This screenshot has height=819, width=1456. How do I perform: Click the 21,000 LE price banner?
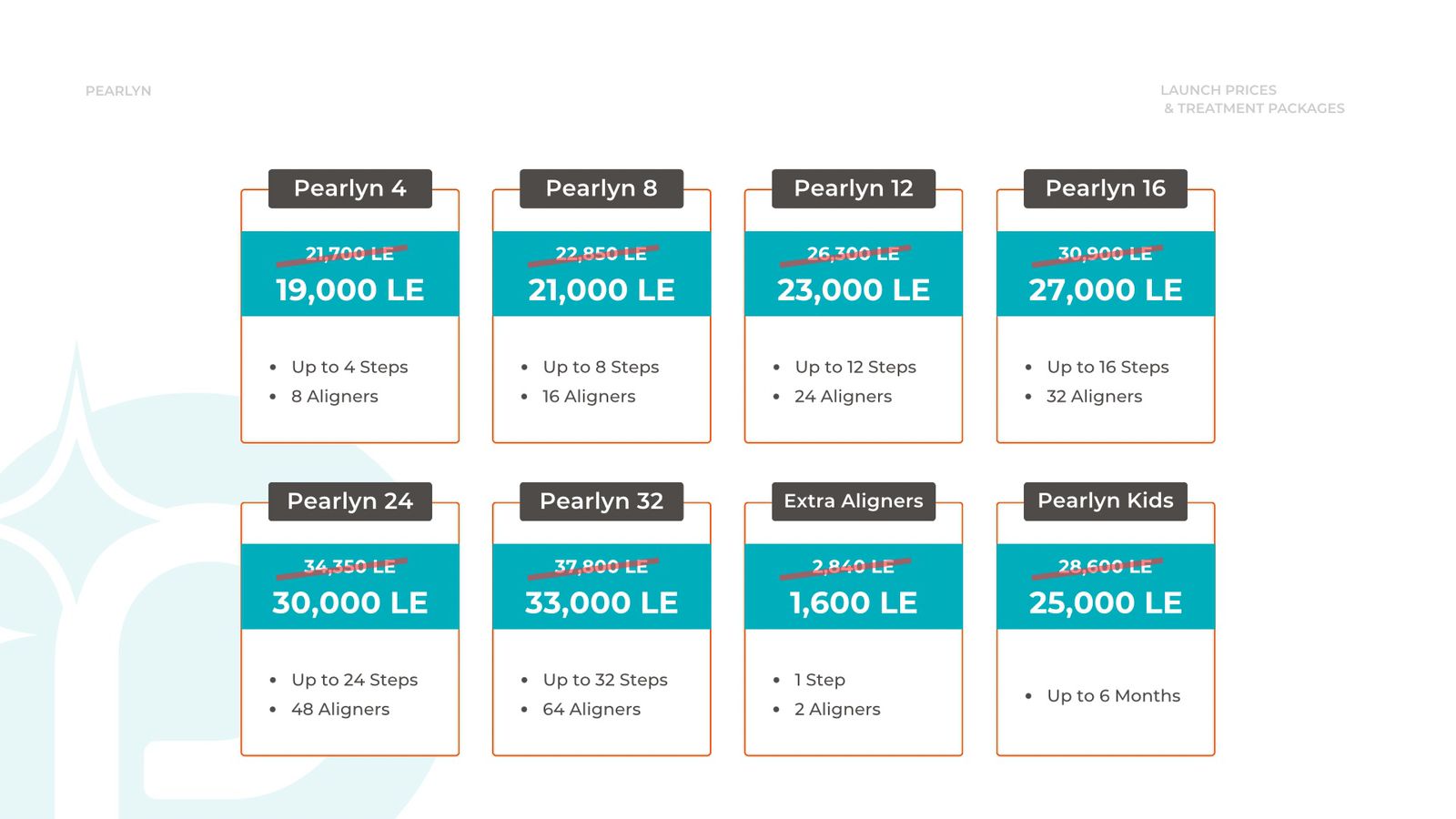pos(601,290)
